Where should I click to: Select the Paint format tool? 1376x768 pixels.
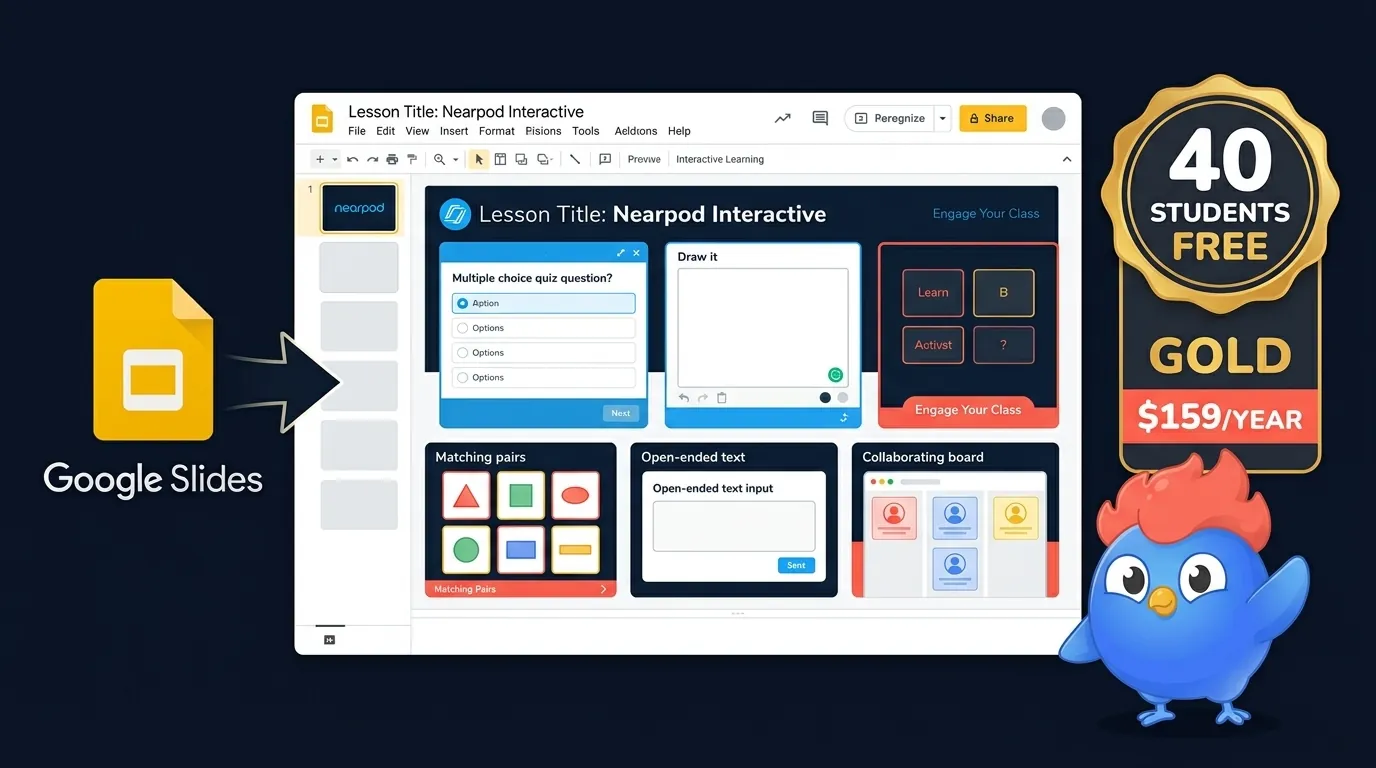tap(412, 158)
